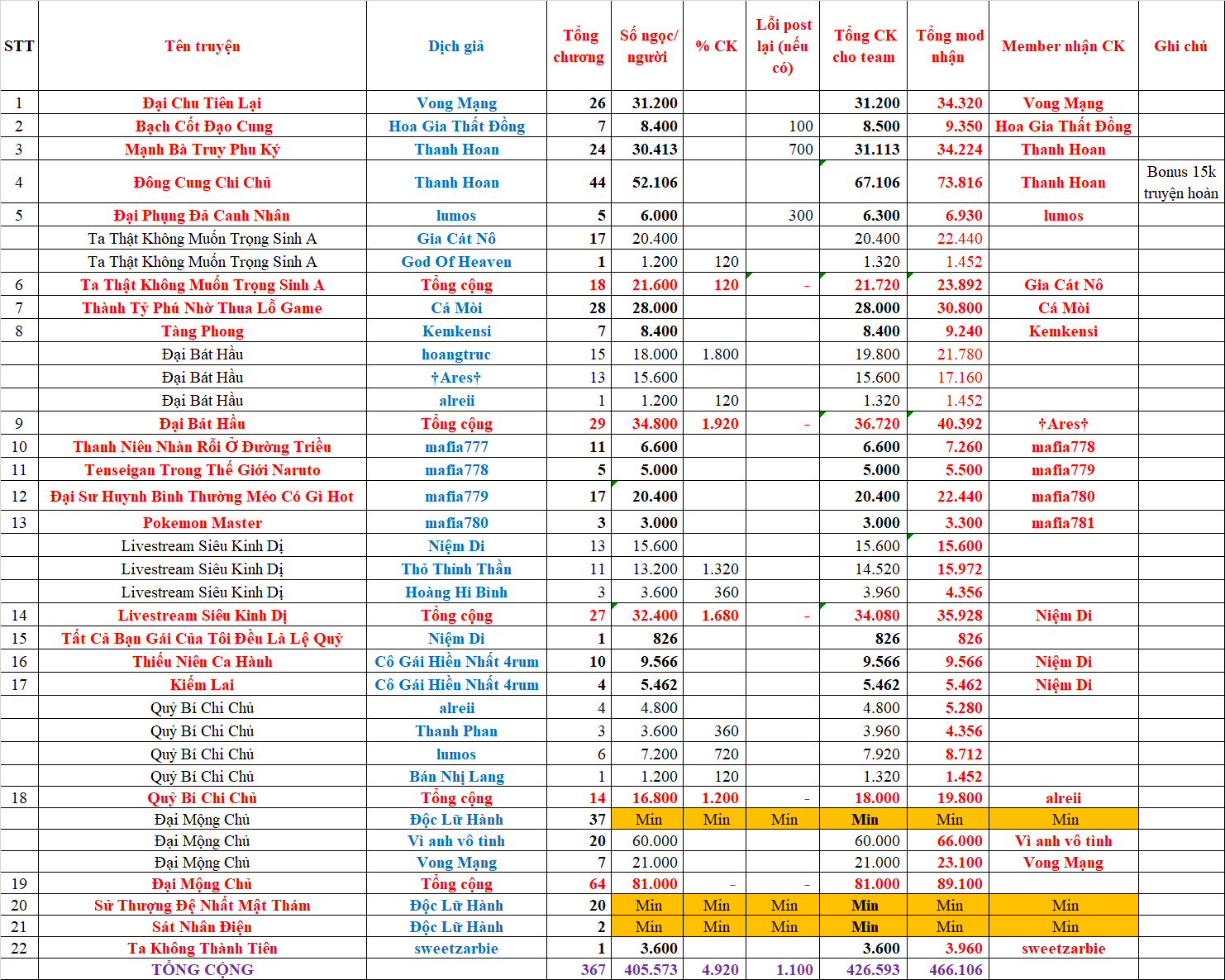This screenshot has width=1225, height=980.
Task: Click the "Tenseigan Trong Thế Giới Naruto" title
Action: click(203, 470)
